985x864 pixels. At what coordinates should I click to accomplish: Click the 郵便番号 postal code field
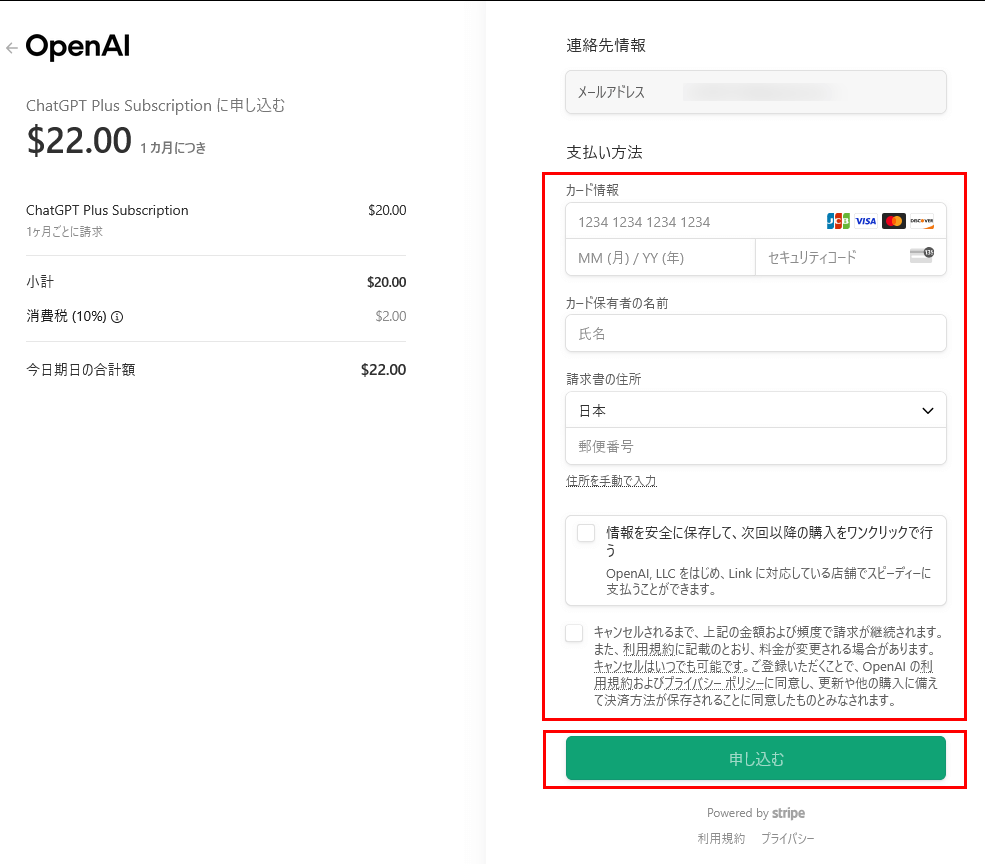coord(755,446)
